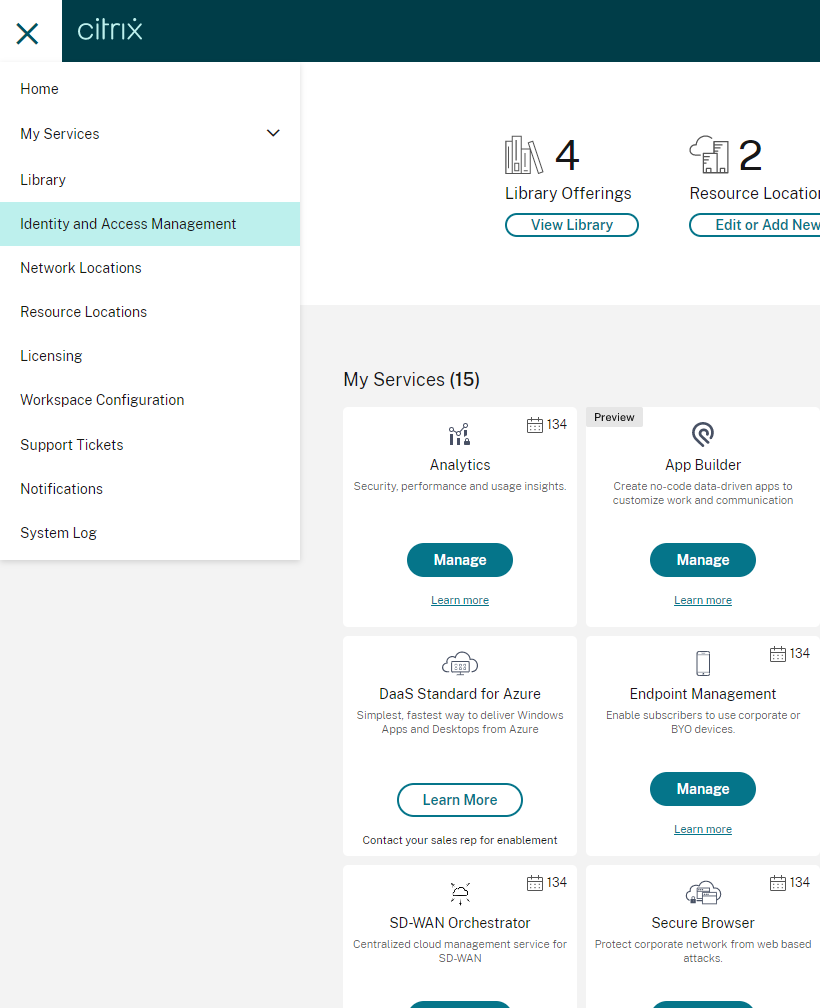Screen dimensions: 820x1008
Task: Click the Library Offerings books icon
Action: tap(523, 156)
